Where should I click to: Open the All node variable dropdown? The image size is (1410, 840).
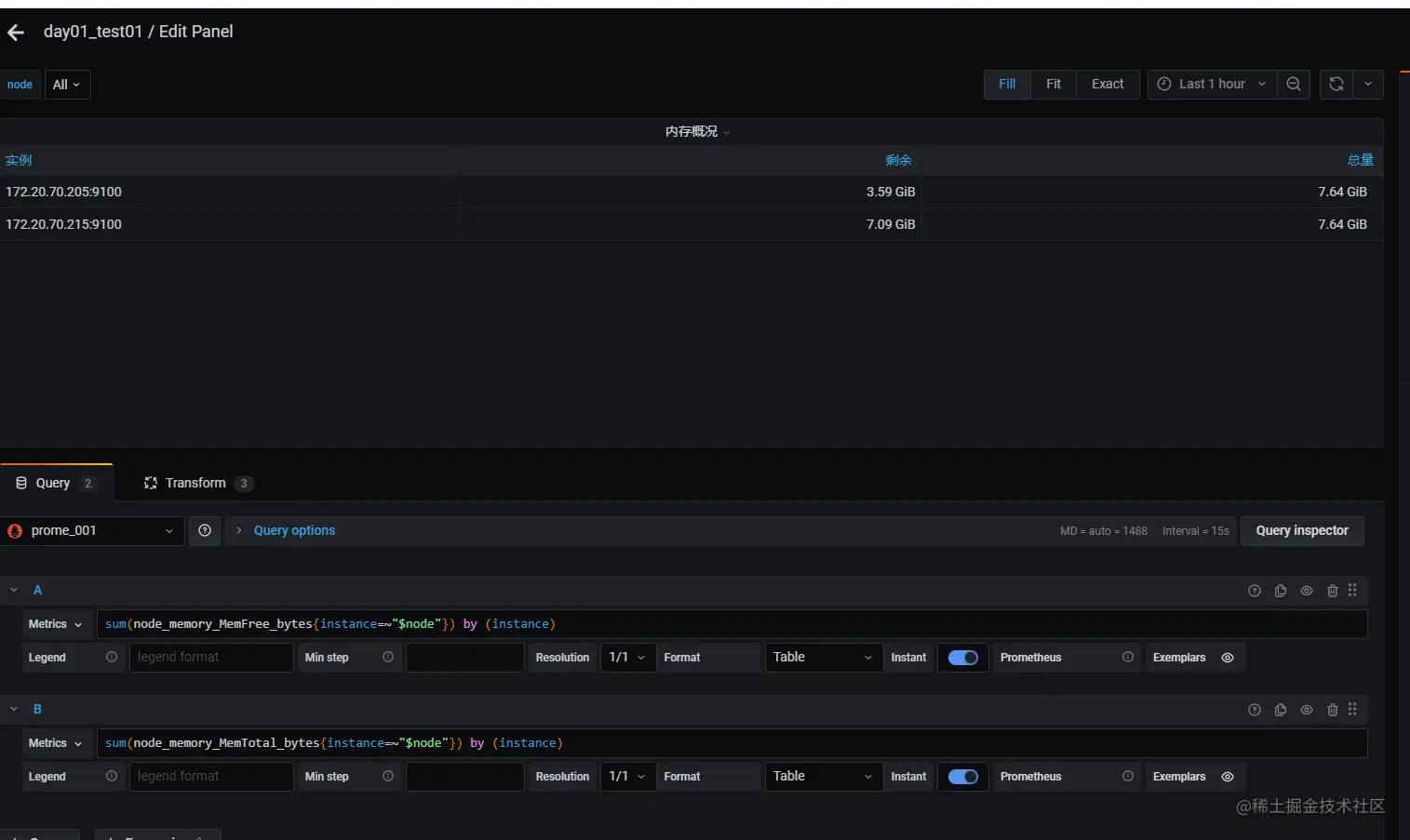tap(67, 85)
